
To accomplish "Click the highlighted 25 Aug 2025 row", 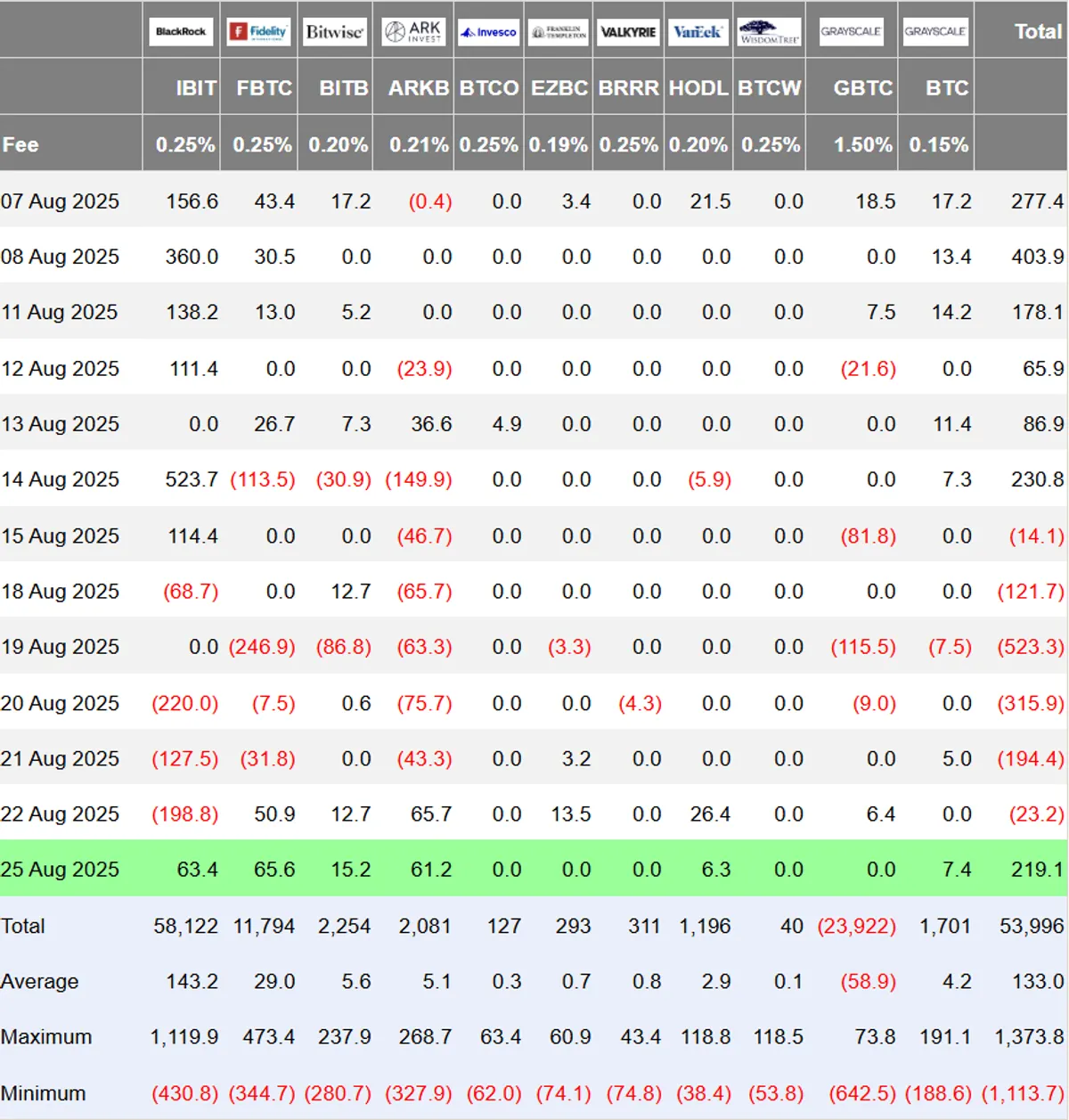I will [534, 869].
